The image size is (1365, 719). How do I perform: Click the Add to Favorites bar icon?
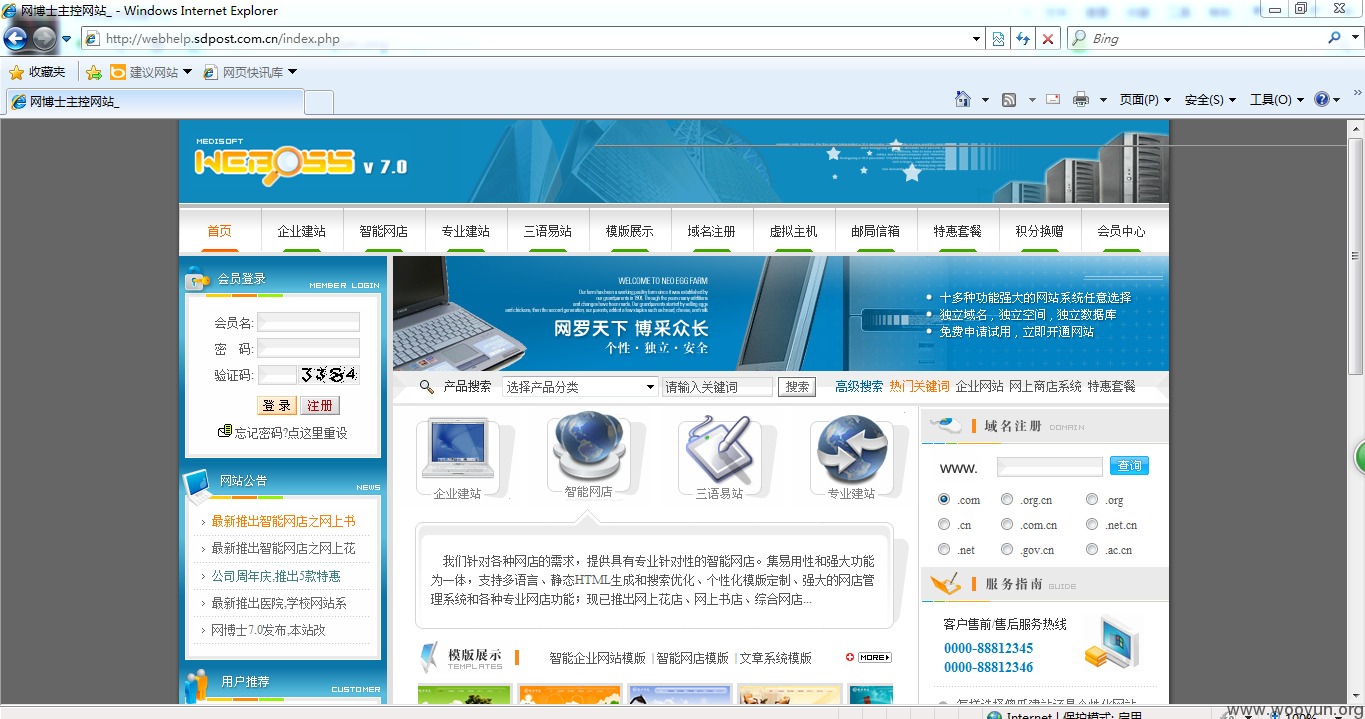point(94,72)
